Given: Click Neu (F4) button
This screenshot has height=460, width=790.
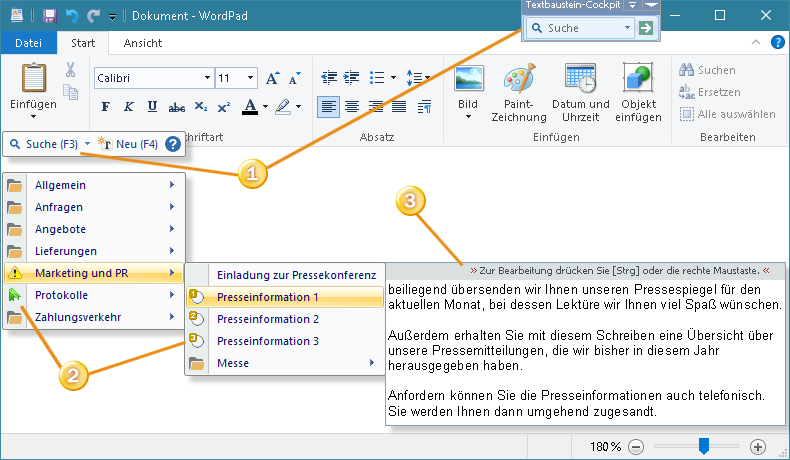Looking at the screenshot, I should [128, 144].
